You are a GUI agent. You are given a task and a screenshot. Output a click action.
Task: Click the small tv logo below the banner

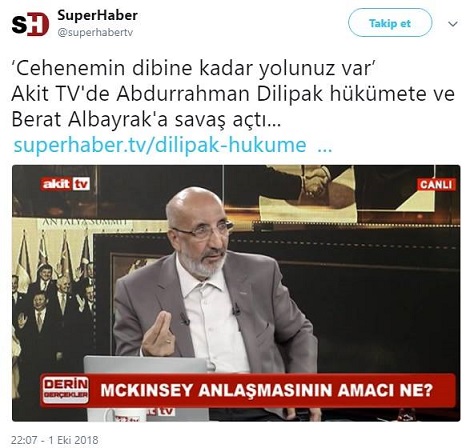click(x=162, y=411)
